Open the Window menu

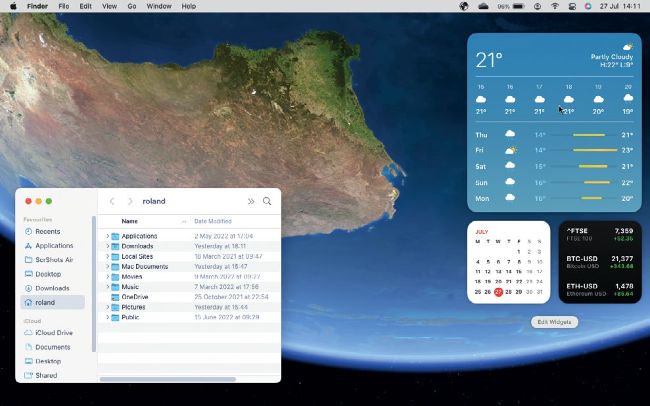click(x=159, y=6)
